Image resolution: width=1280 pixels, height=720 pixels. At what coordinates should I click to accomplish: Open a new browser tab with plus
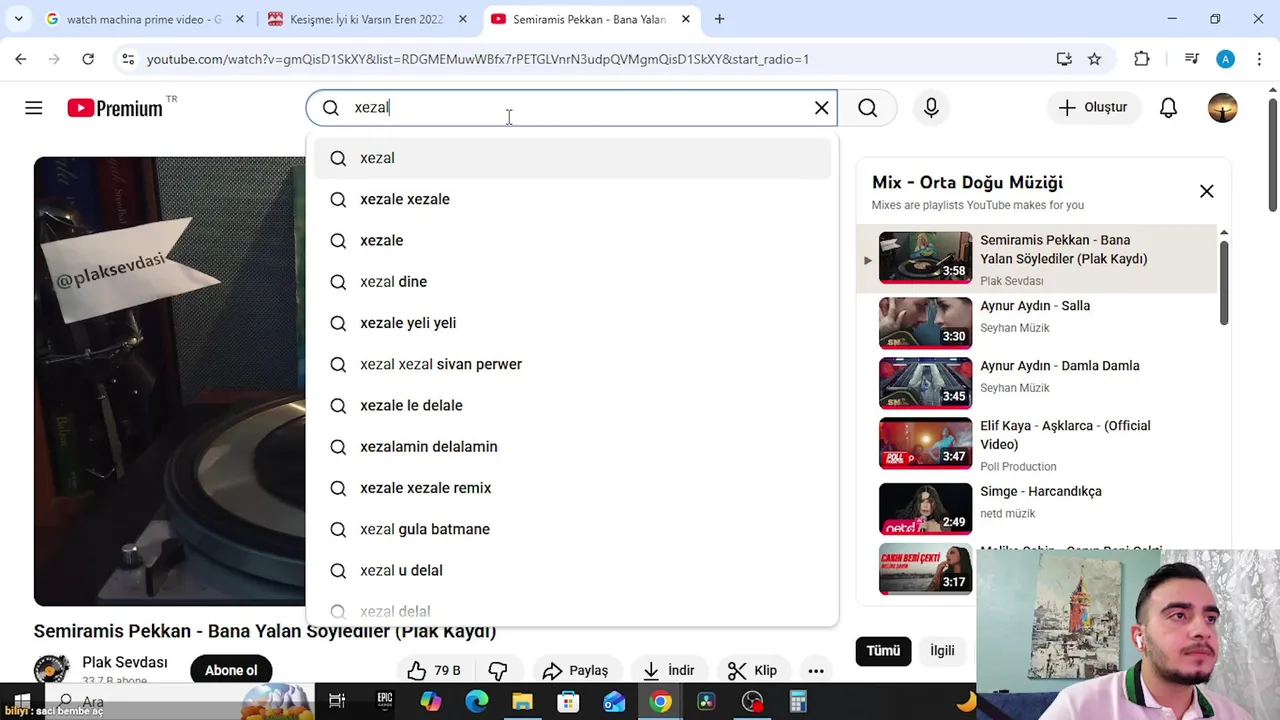point(719,19)
